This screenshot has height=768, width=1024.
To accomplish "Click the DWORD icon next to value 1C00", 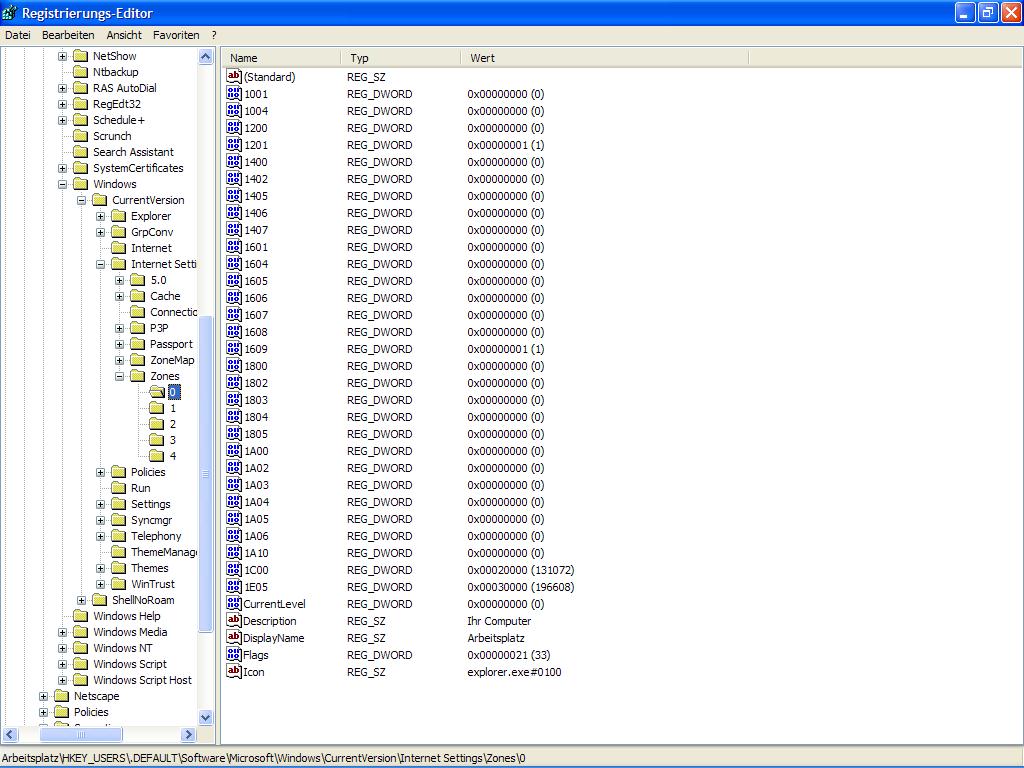I will (x=234, y=570).
